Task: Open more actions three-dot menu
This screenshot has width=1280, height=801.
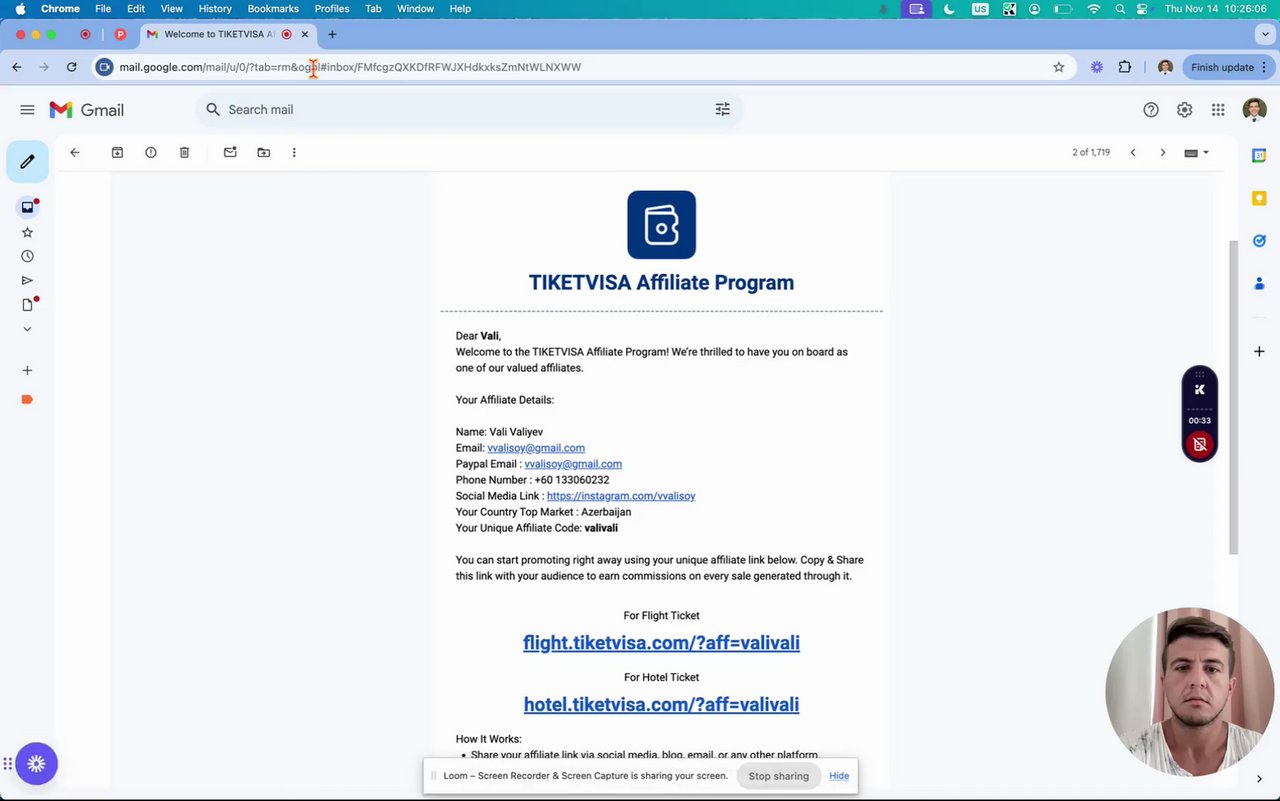Action: [x=294, y=152]
